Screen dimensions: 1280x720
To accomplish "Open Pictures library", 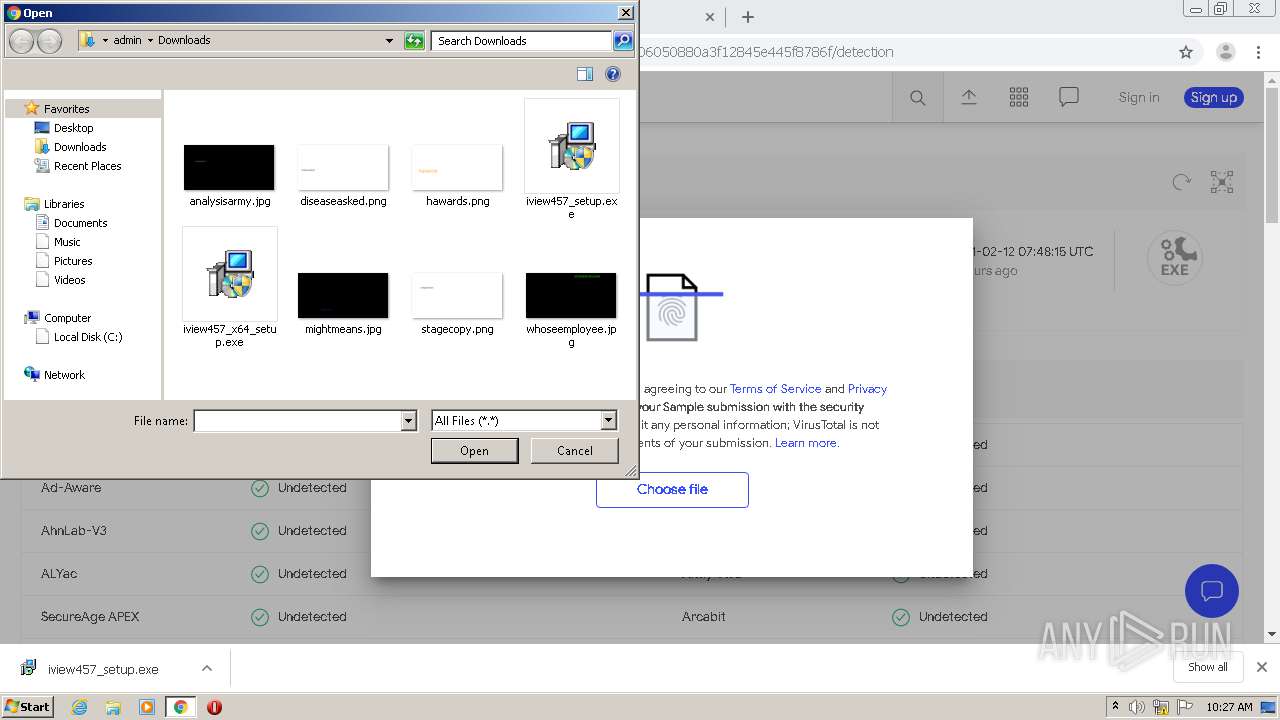I will (73, 261).
